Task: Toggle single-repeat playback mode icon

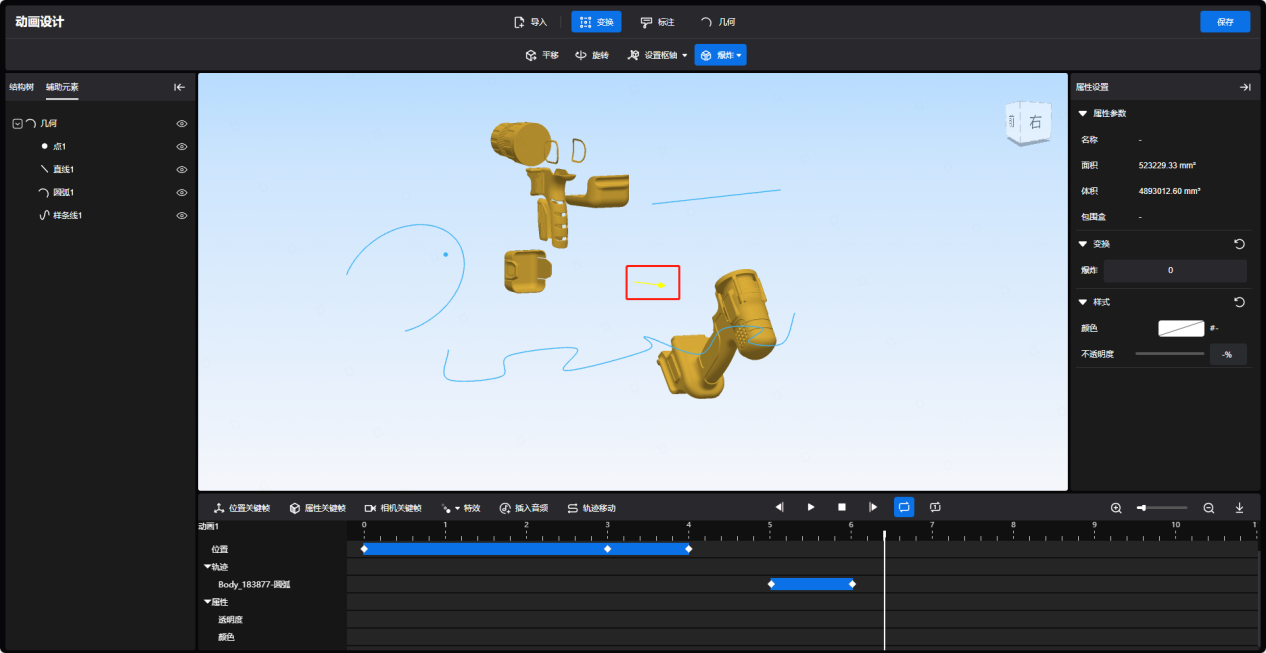Action: click(x=935, y=508)
